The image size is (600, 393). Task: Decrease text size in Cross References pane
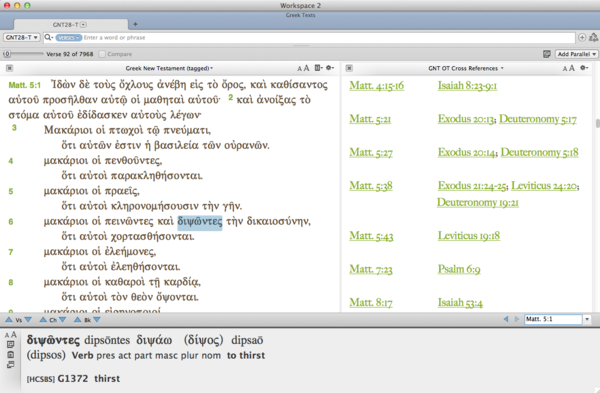[x=565, y=69]
